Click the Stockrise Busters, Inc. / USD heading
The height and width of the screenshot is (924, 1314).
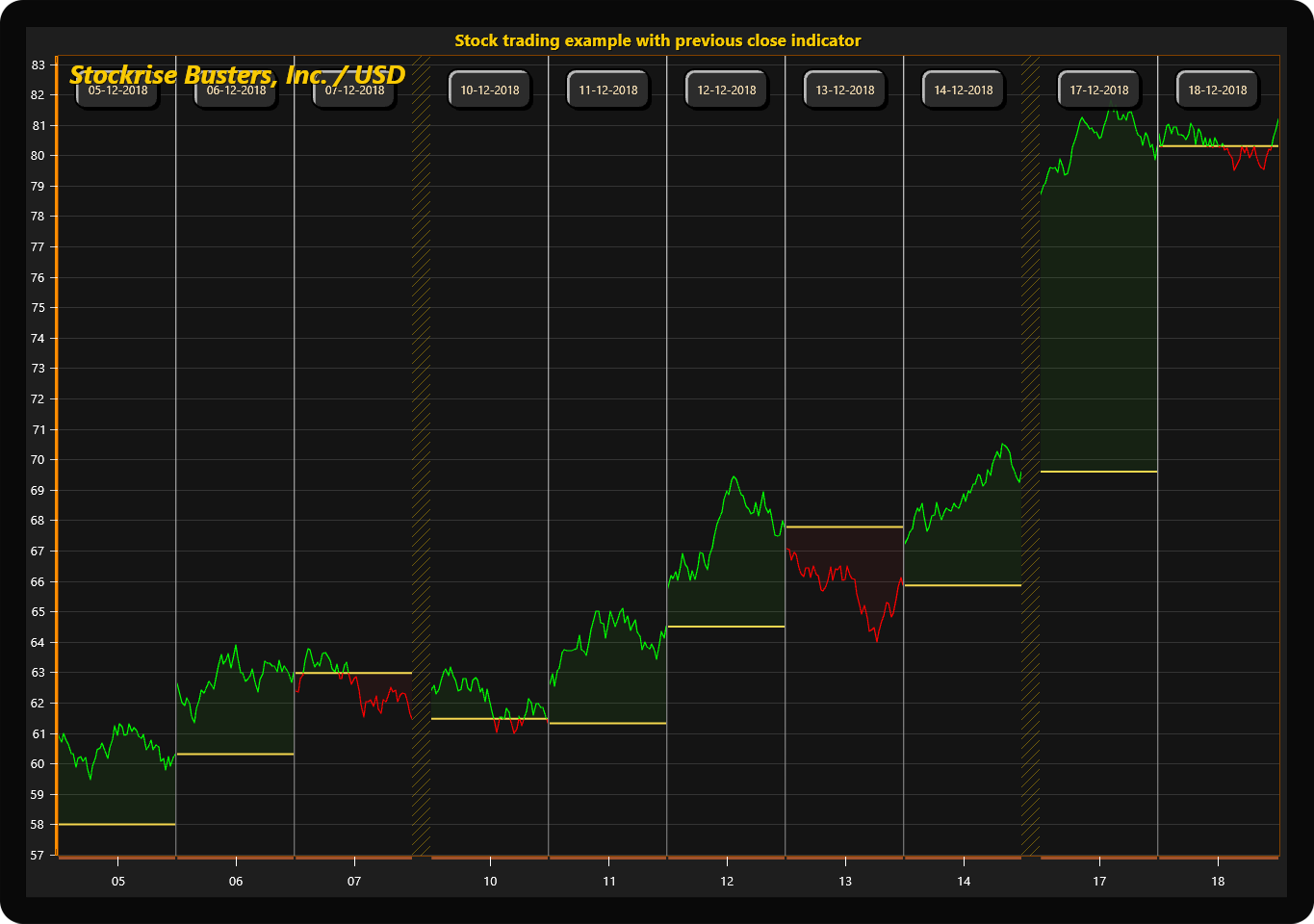tap(237, 74)
